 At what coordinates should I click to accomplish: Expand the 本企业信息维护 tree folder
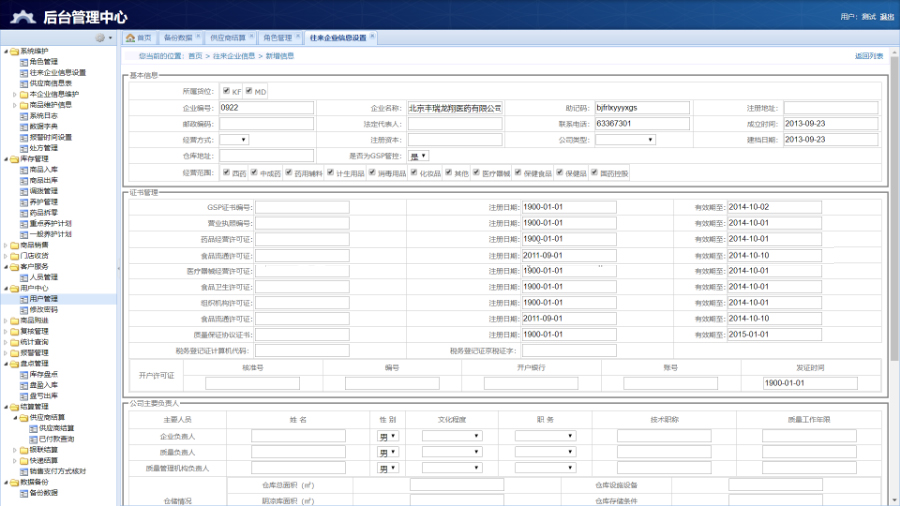pyautogui.click(x=14, y=94)
